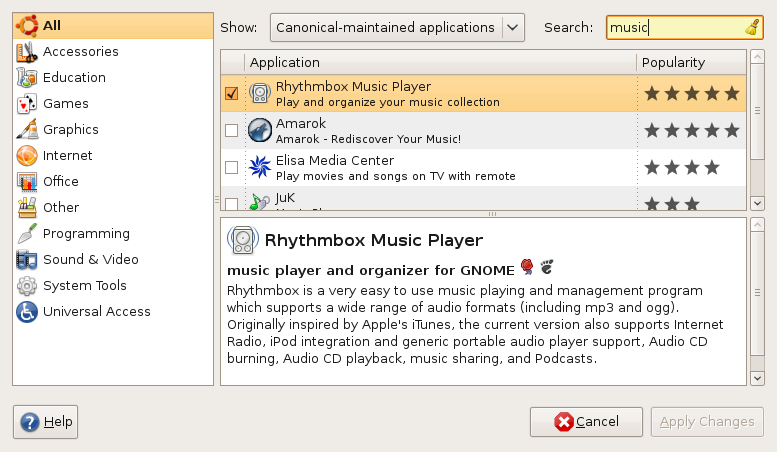777x452 pixels.
Task: Select the Universal Access category
Action: point(112,312)
